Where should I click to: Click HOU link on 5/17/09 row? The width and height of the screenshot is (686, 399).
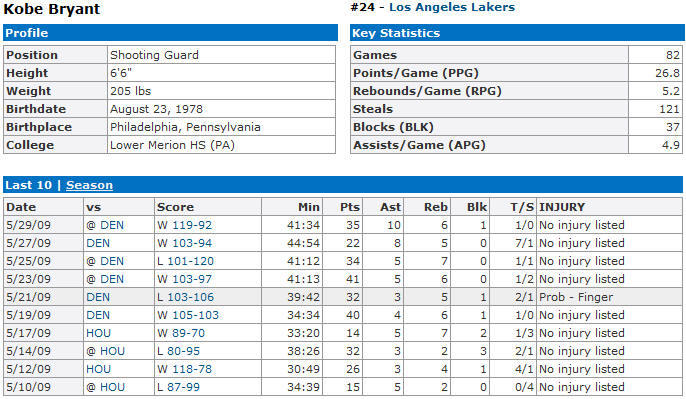pos(98,333)
